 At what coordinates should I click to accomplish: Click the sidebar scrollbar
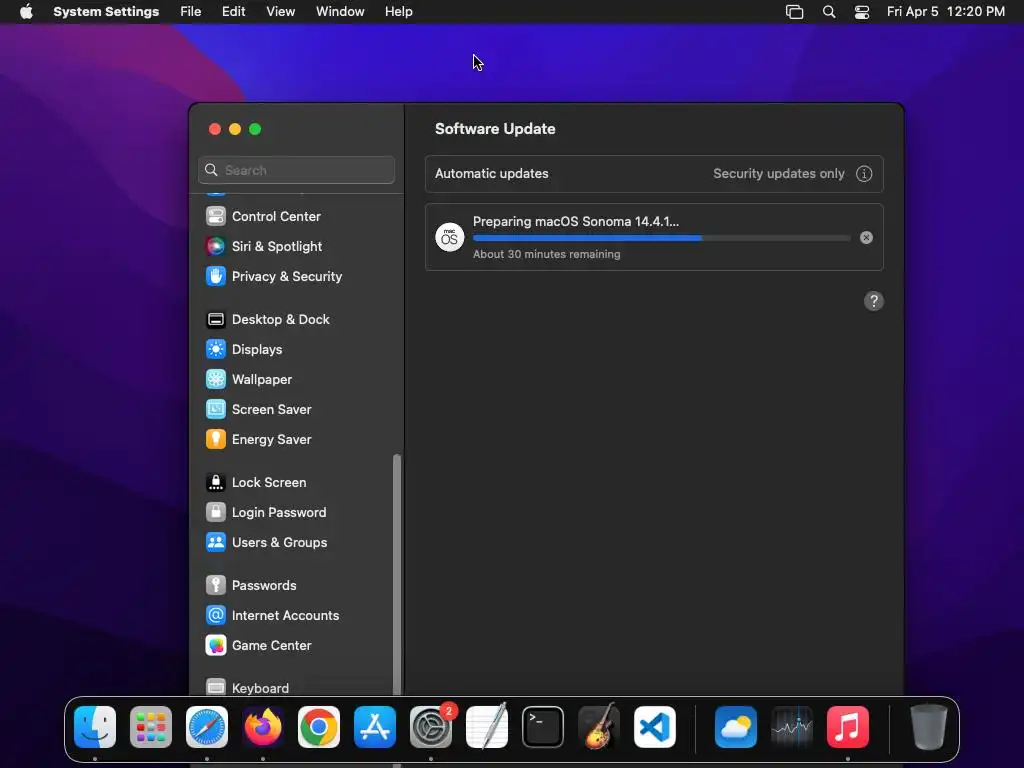pyautogui.click(x=396, y=575)
